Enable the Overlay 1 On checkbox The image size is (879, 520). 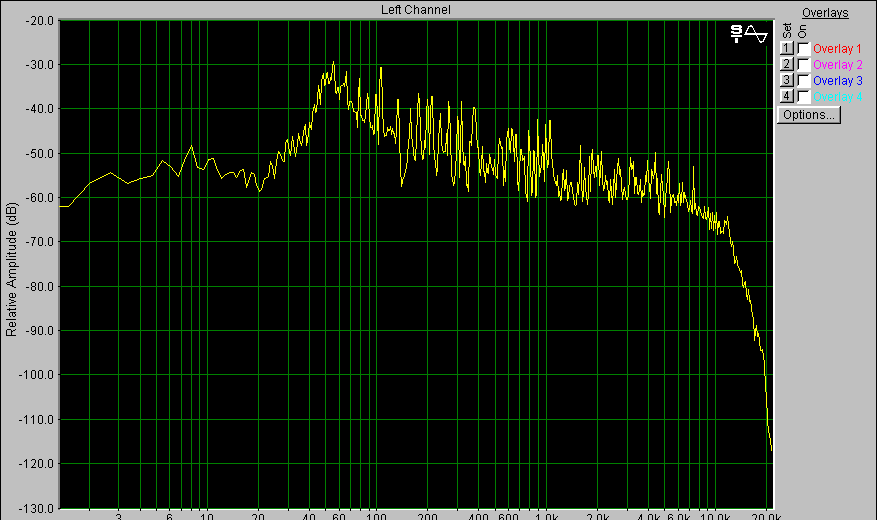[x=804, y=49]
